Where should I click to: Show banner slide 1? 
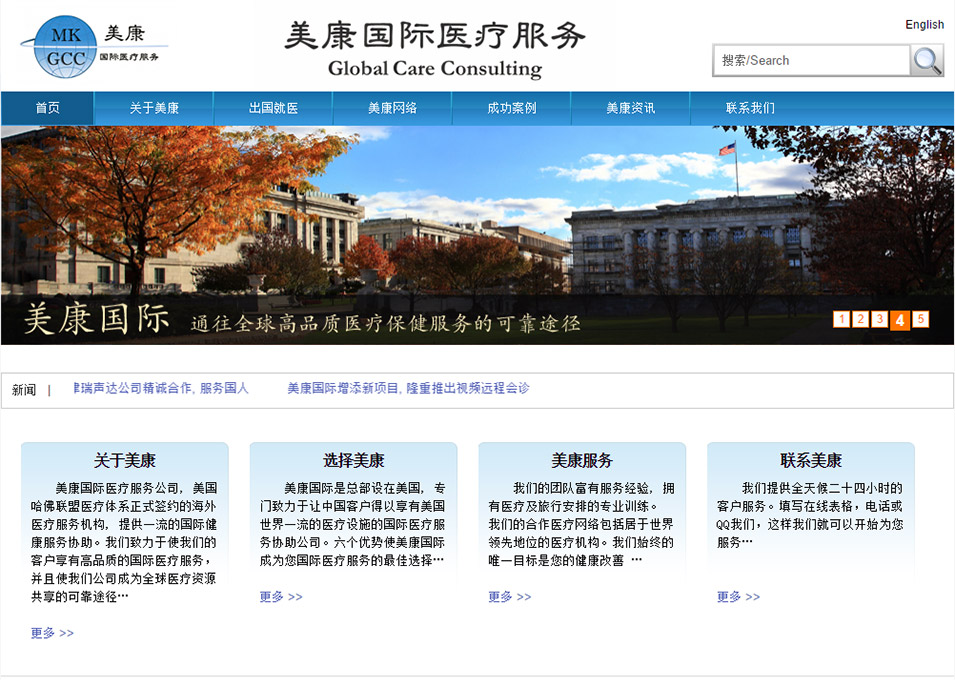(841, 319)
